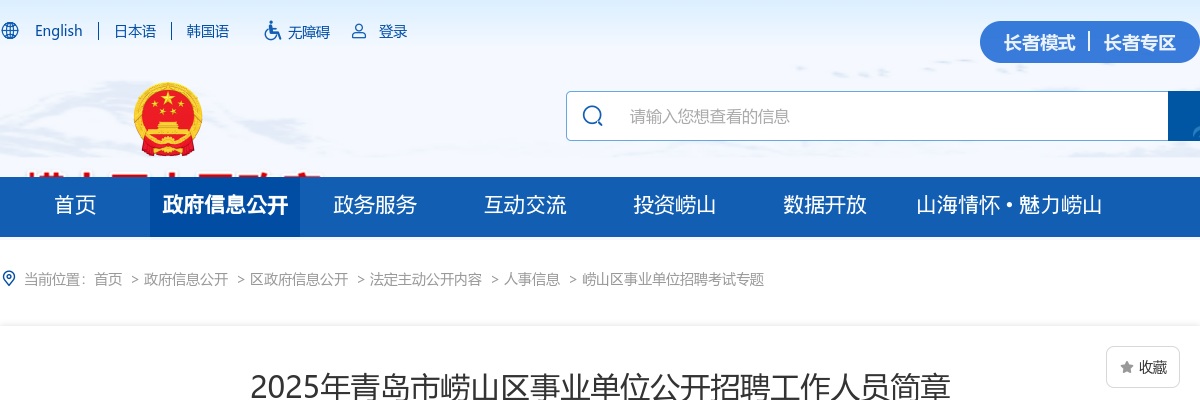Viewport: 1200px width, 400px height.
Task: Click the user login icon
Action: [x=359, y=31]
